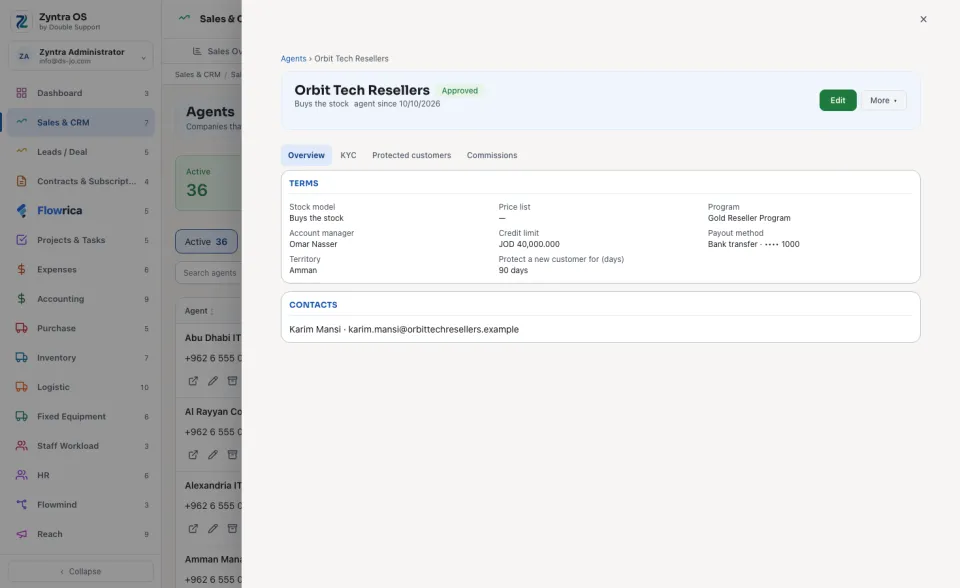Open the Zyntra Administrator account switcher
The image size is (960, 588).
click(x=81, y=56)
